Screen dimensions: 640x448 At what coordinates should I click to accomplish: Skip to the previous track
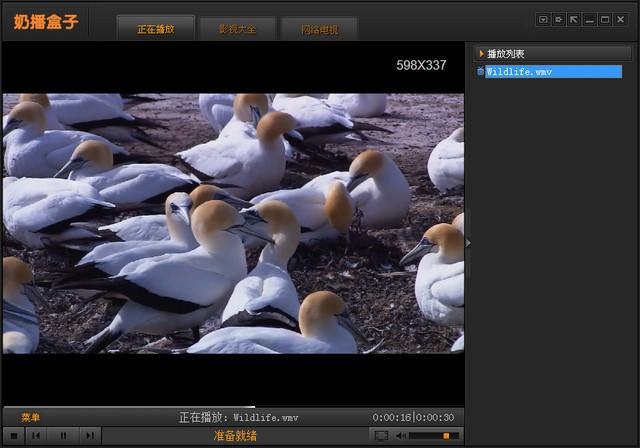point(37,436)
